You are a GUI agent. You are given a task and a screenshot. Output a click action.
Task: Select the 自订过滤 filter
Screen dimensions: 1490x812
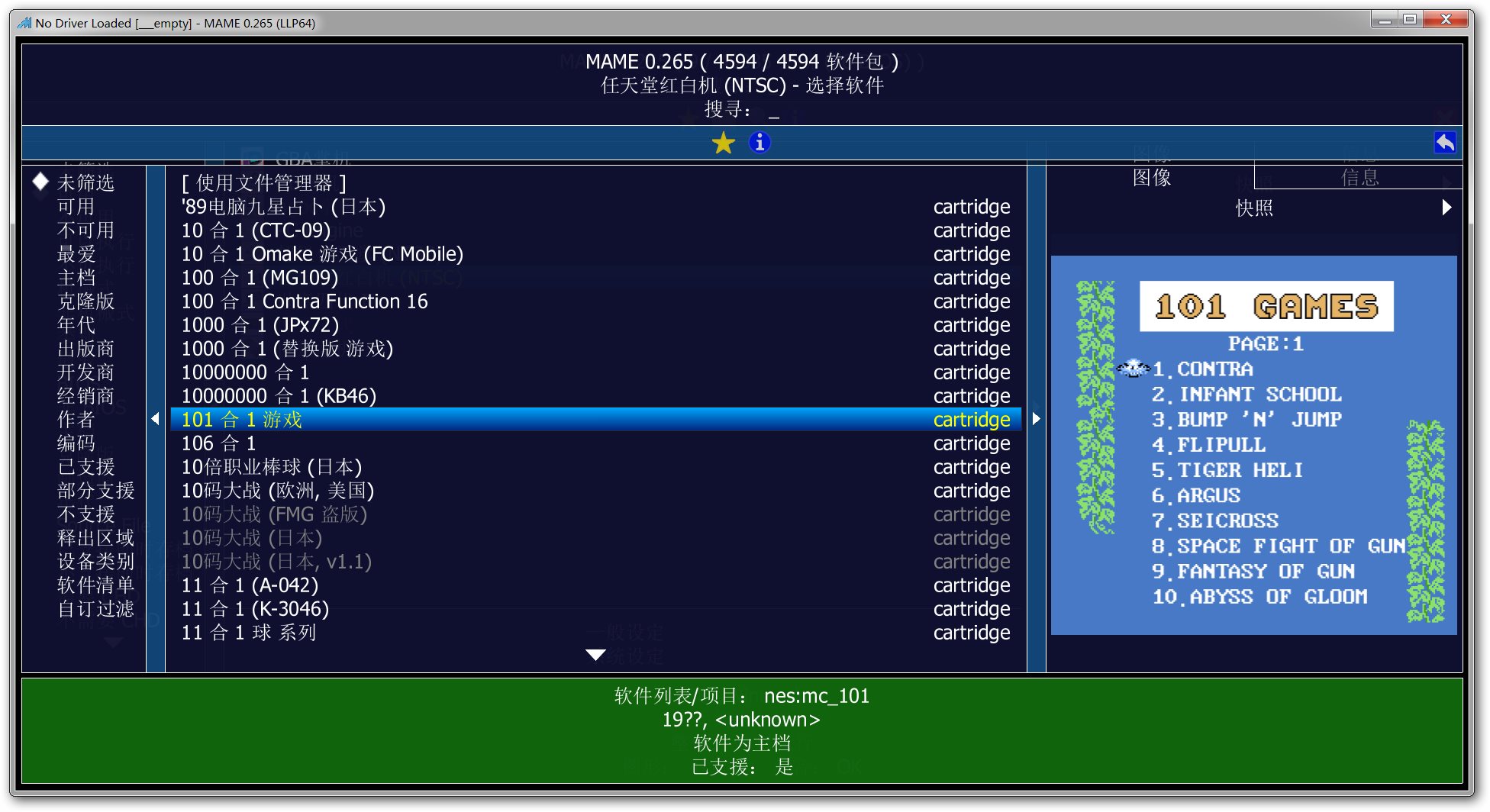(95, 609)
